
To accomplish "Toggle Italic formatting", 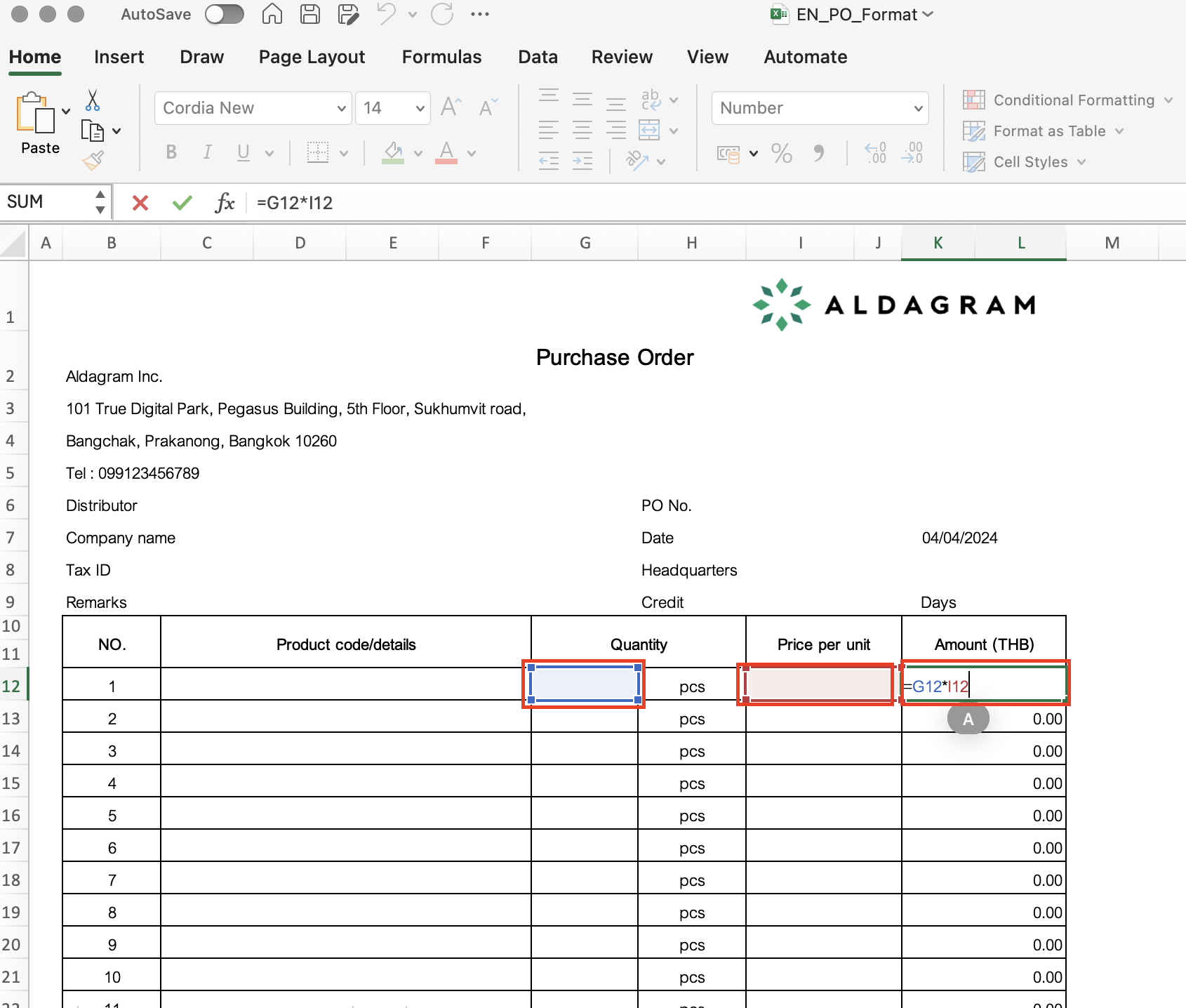I will point(207,152).
